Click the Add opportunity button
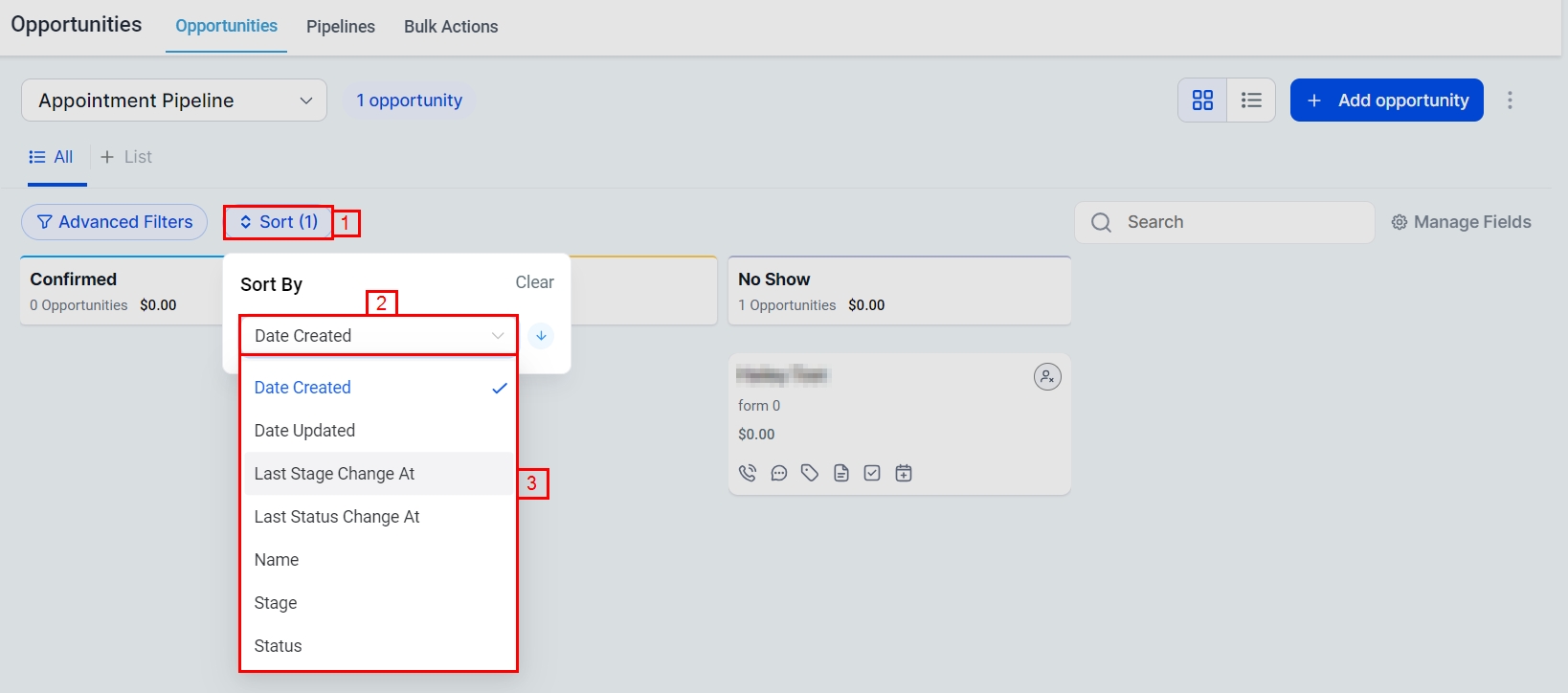The height and width of the screenshot is (693, 1568). [1386, 101]
